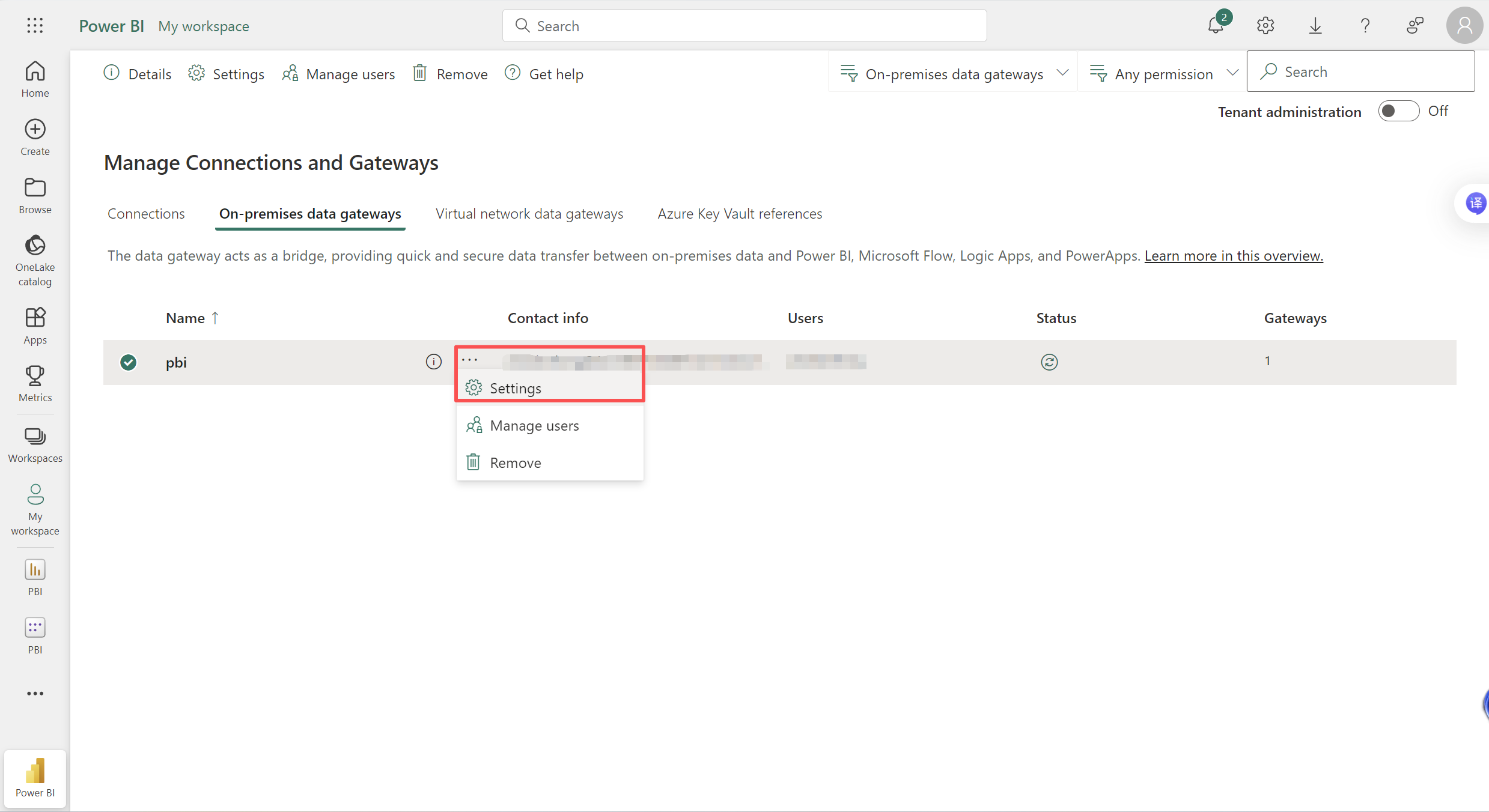1489x812 pixels.
Task: Select Manage users in context menu
Action: [534, 426]
